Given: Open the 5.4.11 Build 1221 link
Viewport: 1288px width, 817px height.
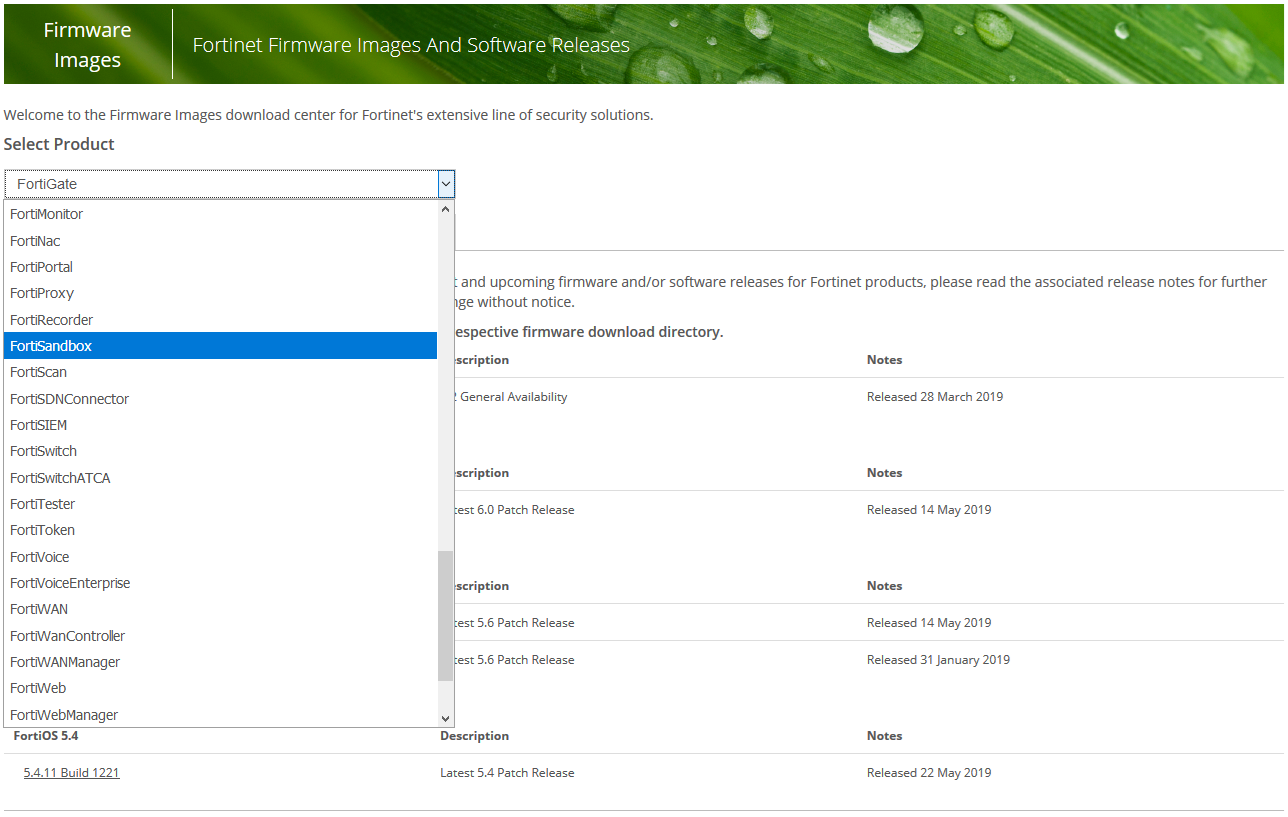Looking at the screenshot, I should pyautogui.click(x=71, y=773).
